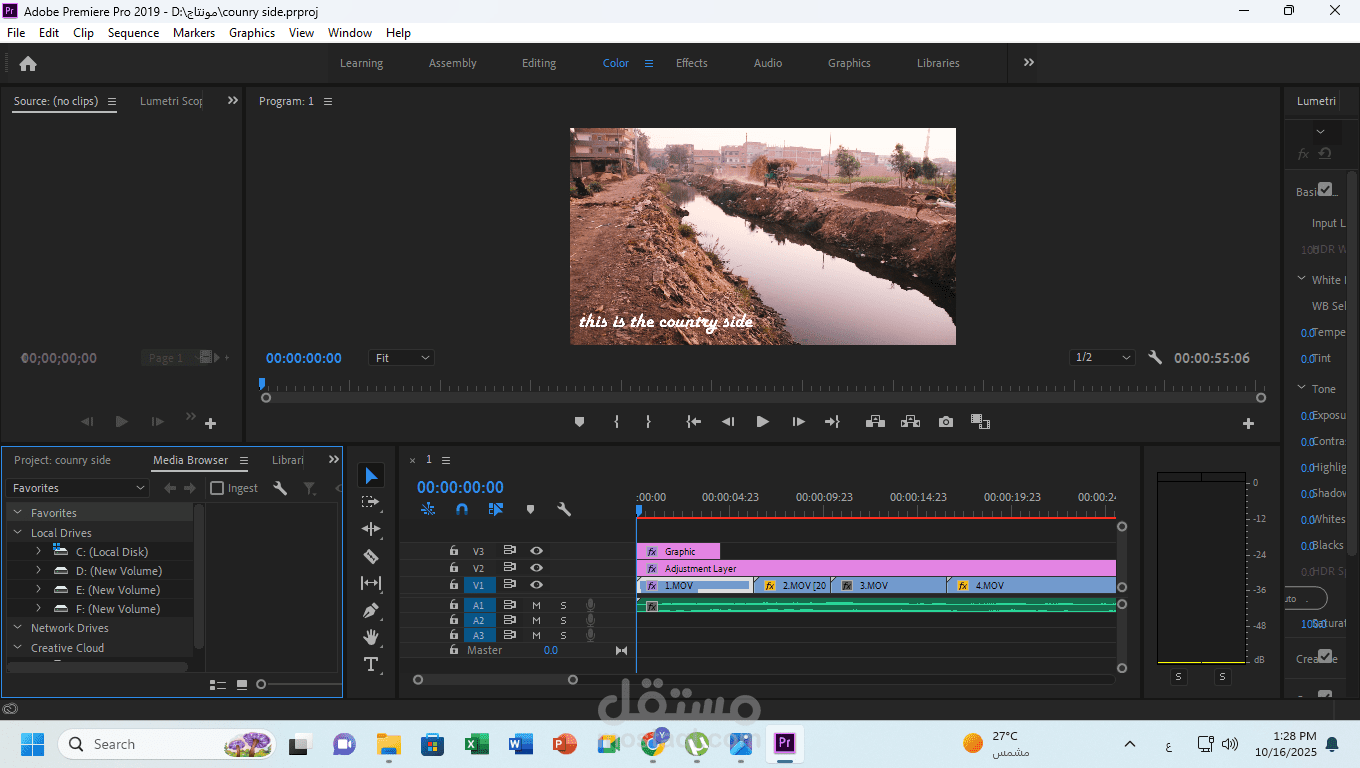Go to In point in Program monitor
This screenshot has height=768, width=1360.
pyautogui.click(x=693, y=422)
